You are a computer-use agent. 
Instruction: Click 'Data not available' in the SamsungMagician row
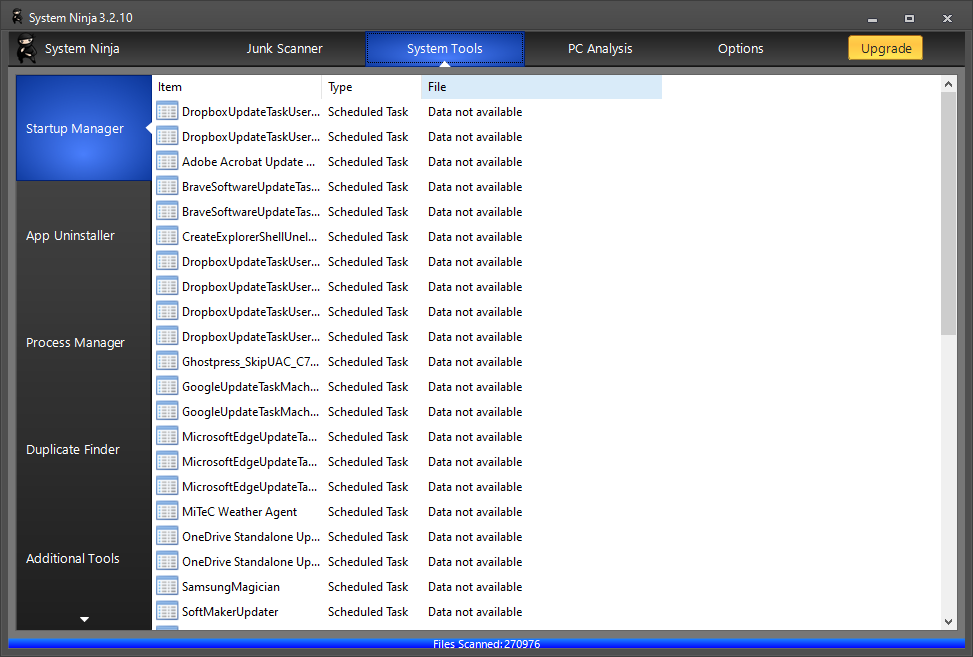pyautogui.click(x=475, y=587)
